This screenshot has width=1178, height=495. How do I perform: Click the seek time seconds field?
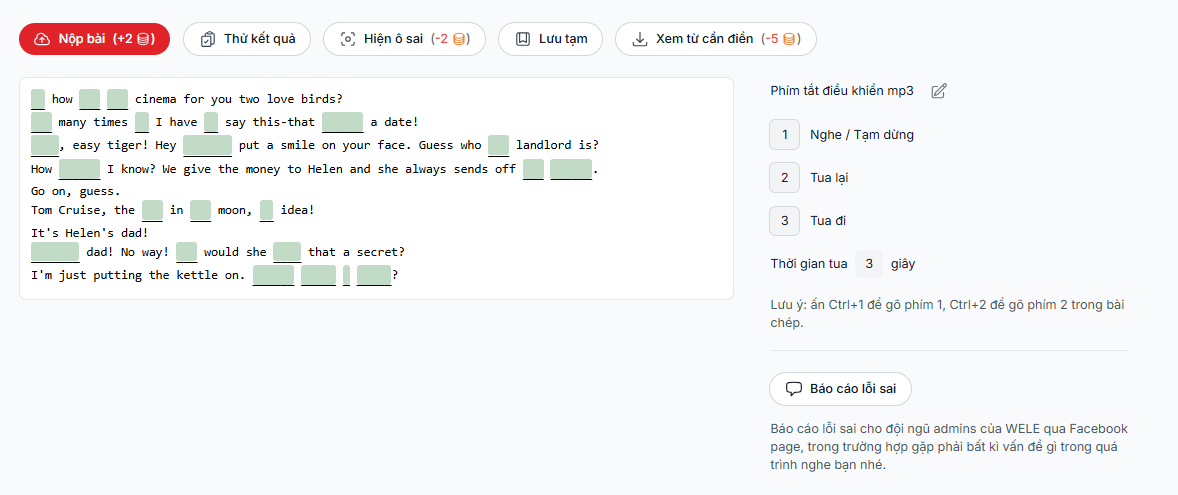pos(869,264)
